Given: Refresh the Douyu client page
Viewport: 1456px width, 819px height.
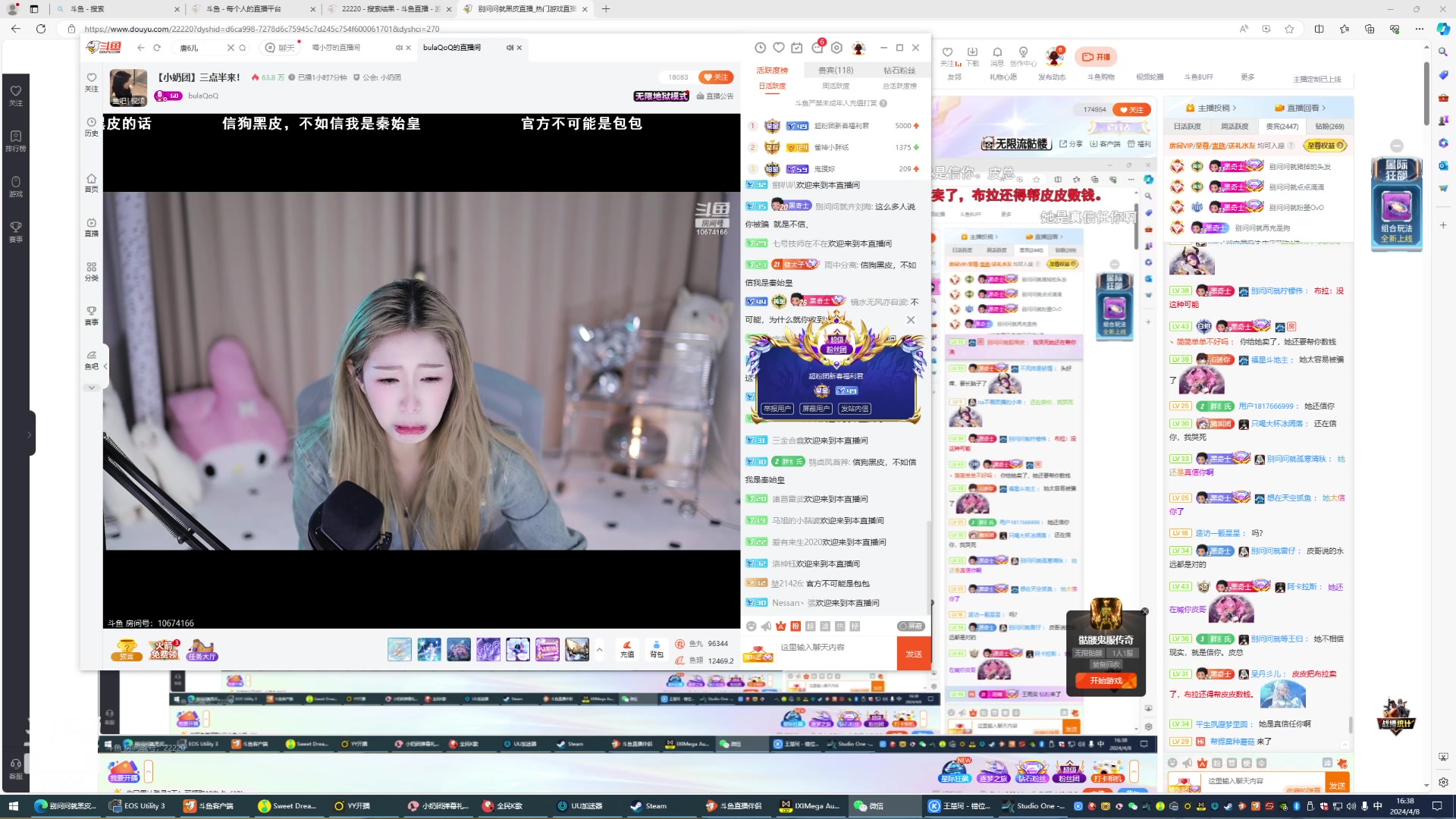Looking at the screenshot, I should tap(157, 48).
